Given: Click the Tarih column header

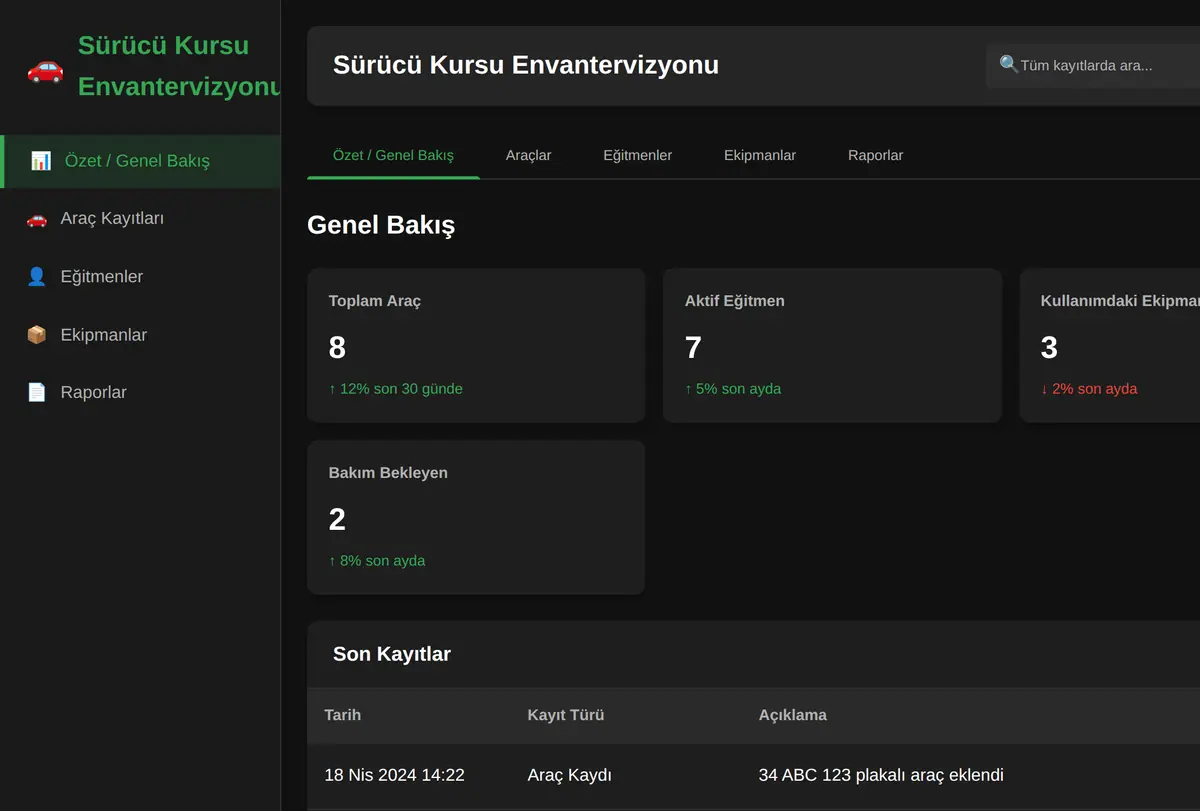Looking at the screenshot, I should click(343, 715).
